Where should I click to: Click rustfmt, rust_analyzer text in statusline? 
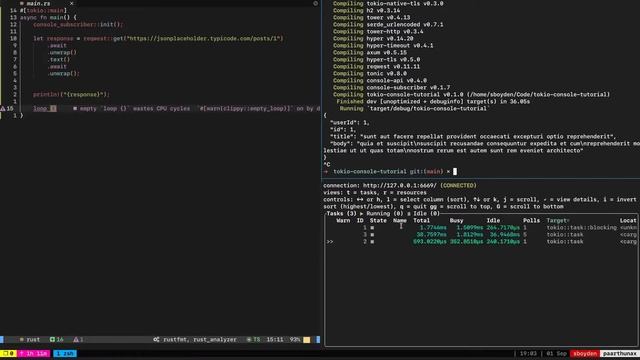pyautogui.click(x=200, y=340)
